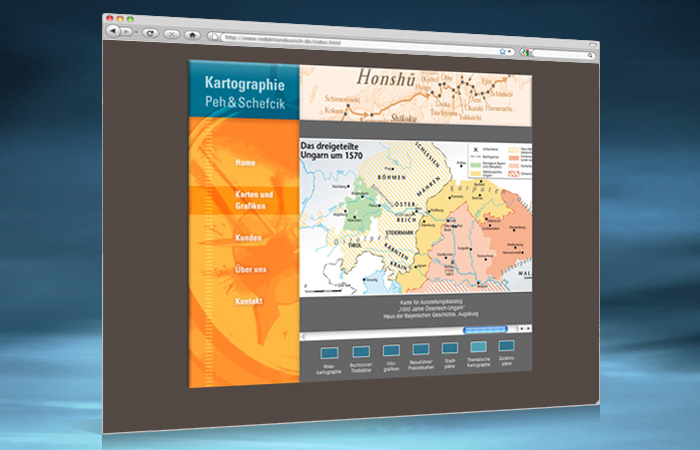Bookmark the page with the star icon
Screen dimensions: 700x450
pos(502,50)
